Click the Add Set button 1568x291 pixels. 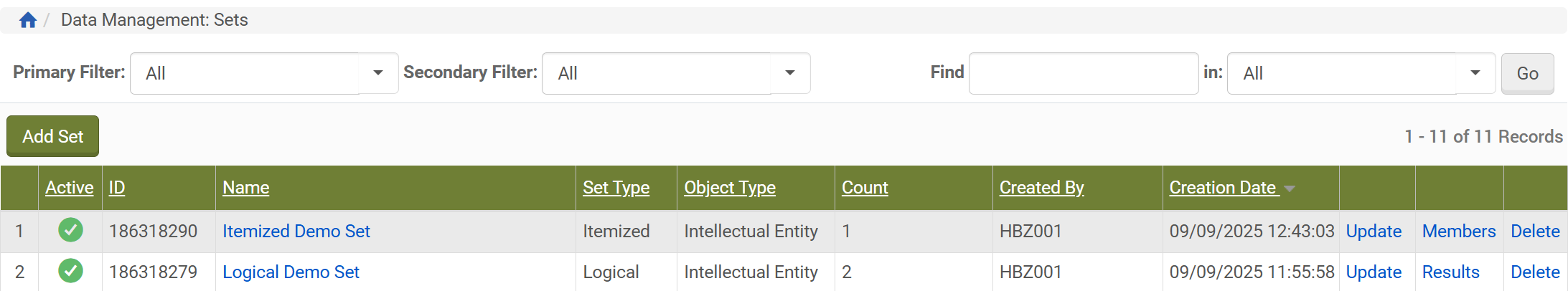click(x=52, y=136)
